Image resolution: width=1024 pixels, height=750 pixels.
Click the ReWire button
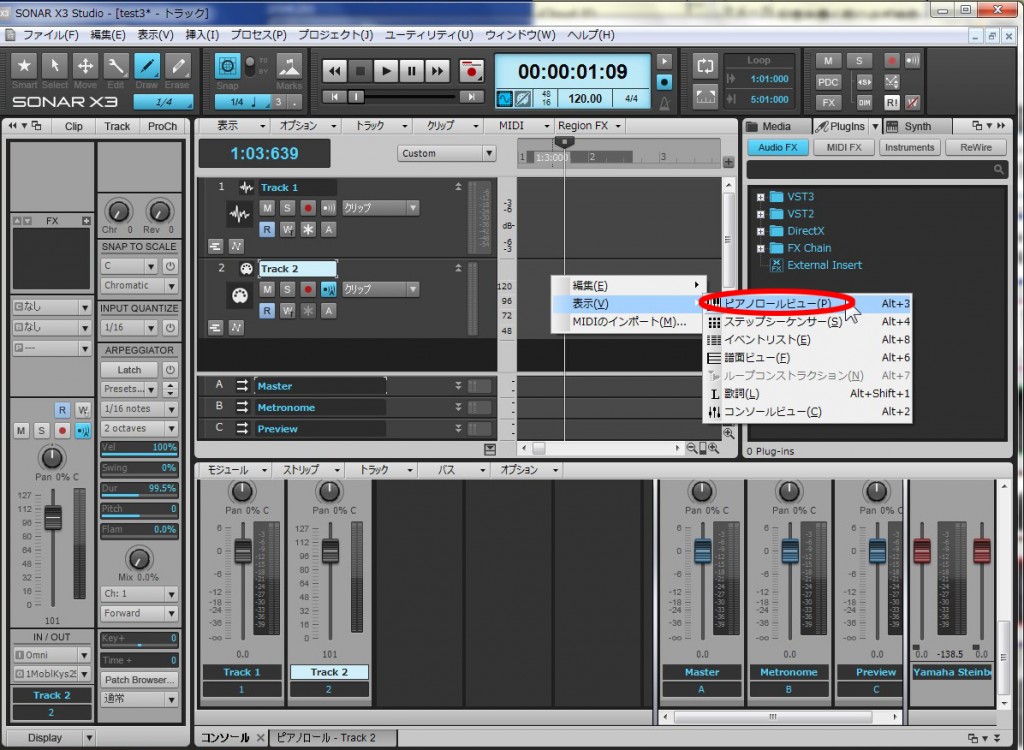(x=976, y=148)
